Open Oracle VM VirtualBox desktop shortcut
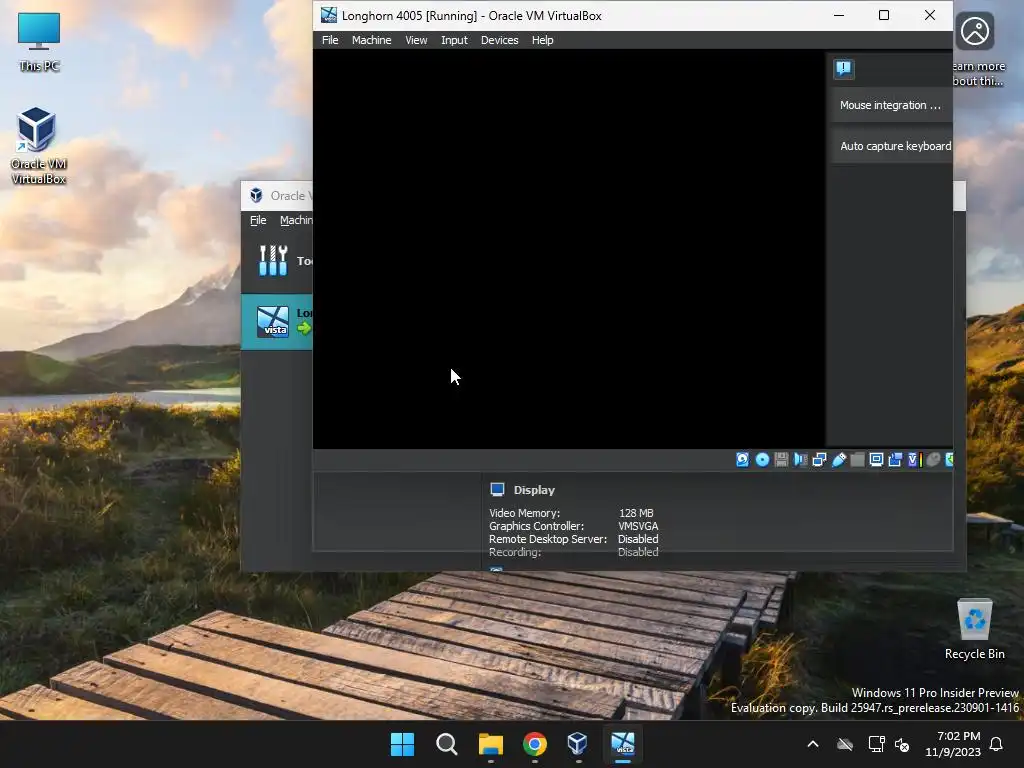This screenshot has width=1024, height=768. click(38, 146)
